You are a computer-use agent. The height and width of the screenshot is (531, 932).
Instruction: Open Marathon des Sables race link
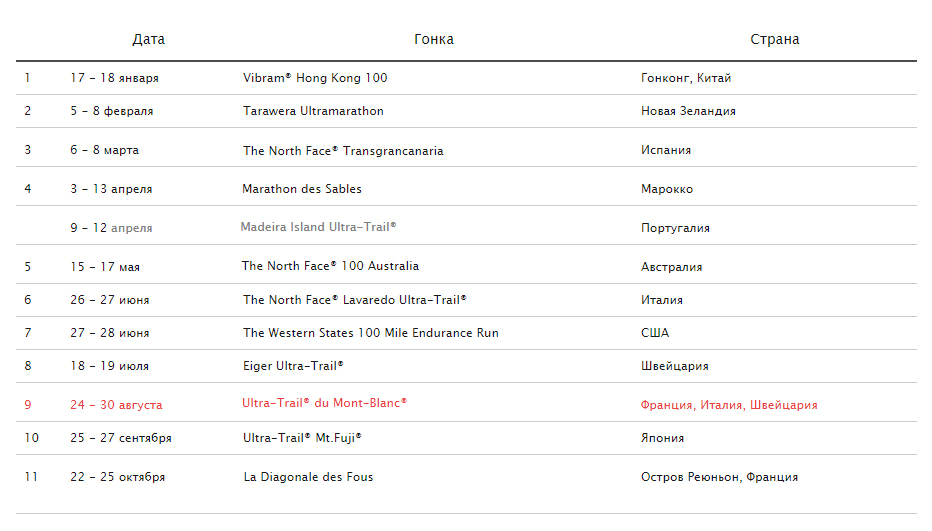point(302,189)
